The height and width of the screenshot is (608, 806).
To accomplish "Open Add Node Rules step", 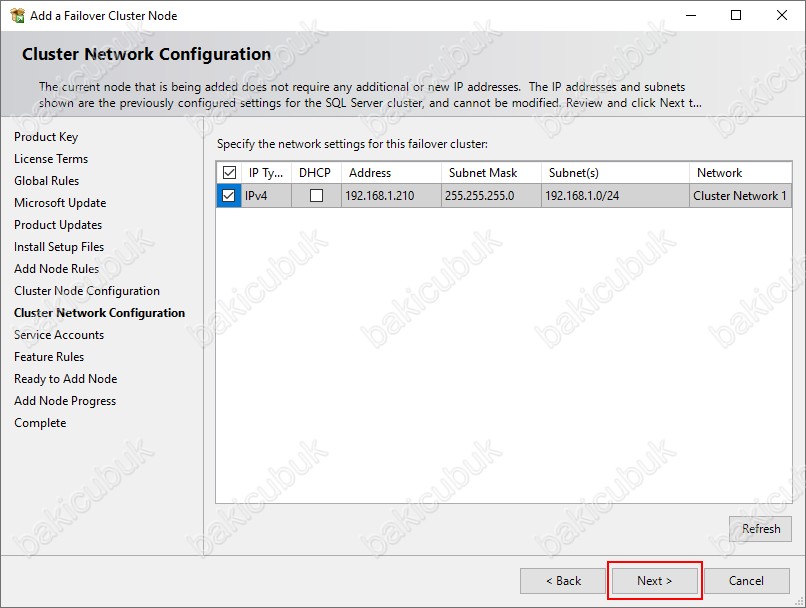I will (x=56, y=269).
